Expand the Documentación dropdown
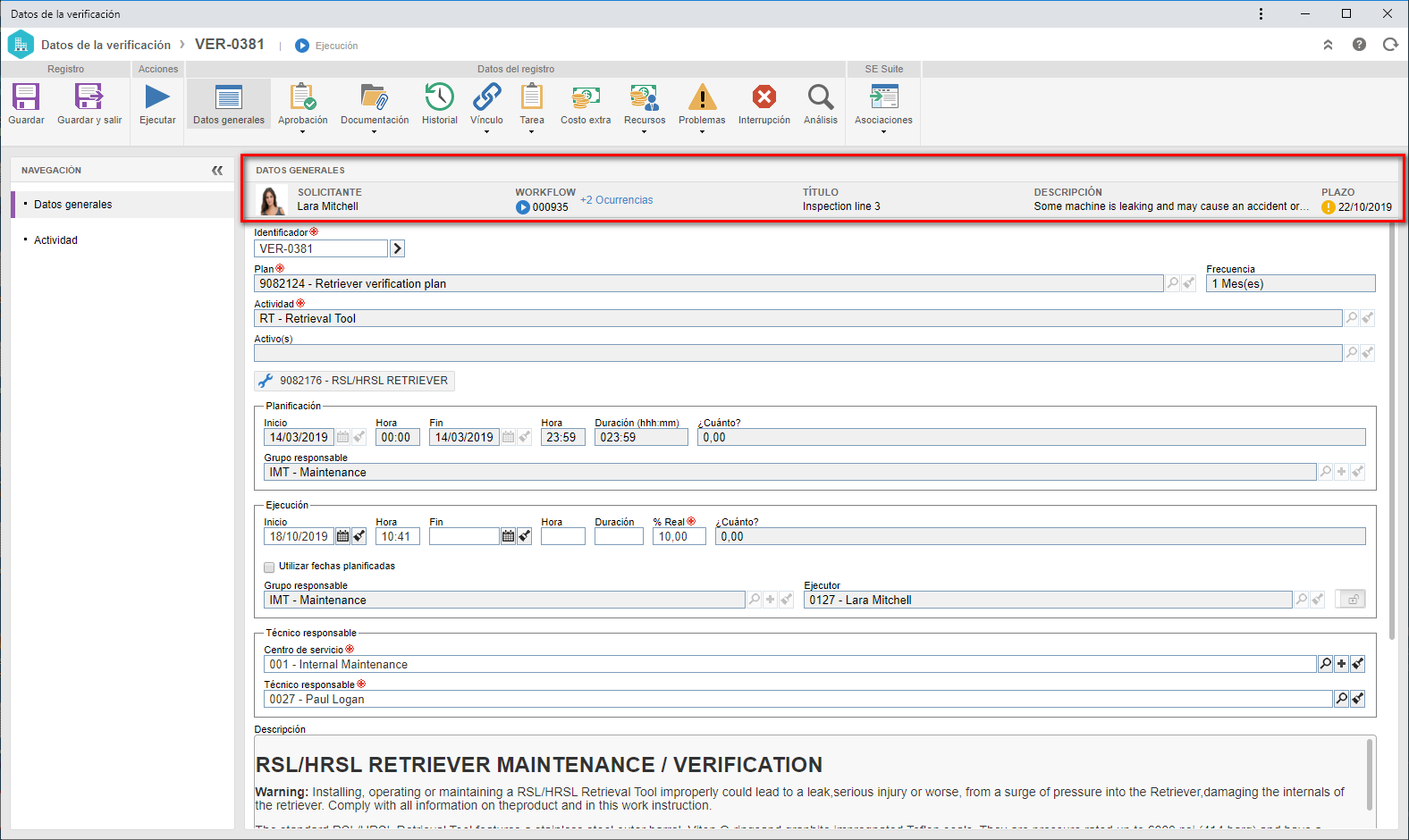 [374, 132]
